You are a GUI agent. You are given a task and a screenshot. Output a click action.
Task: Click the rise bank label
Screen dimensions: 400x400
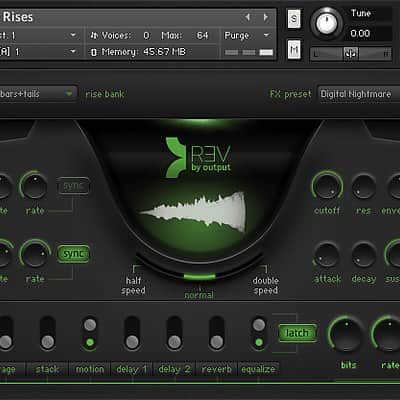(105, 94)
